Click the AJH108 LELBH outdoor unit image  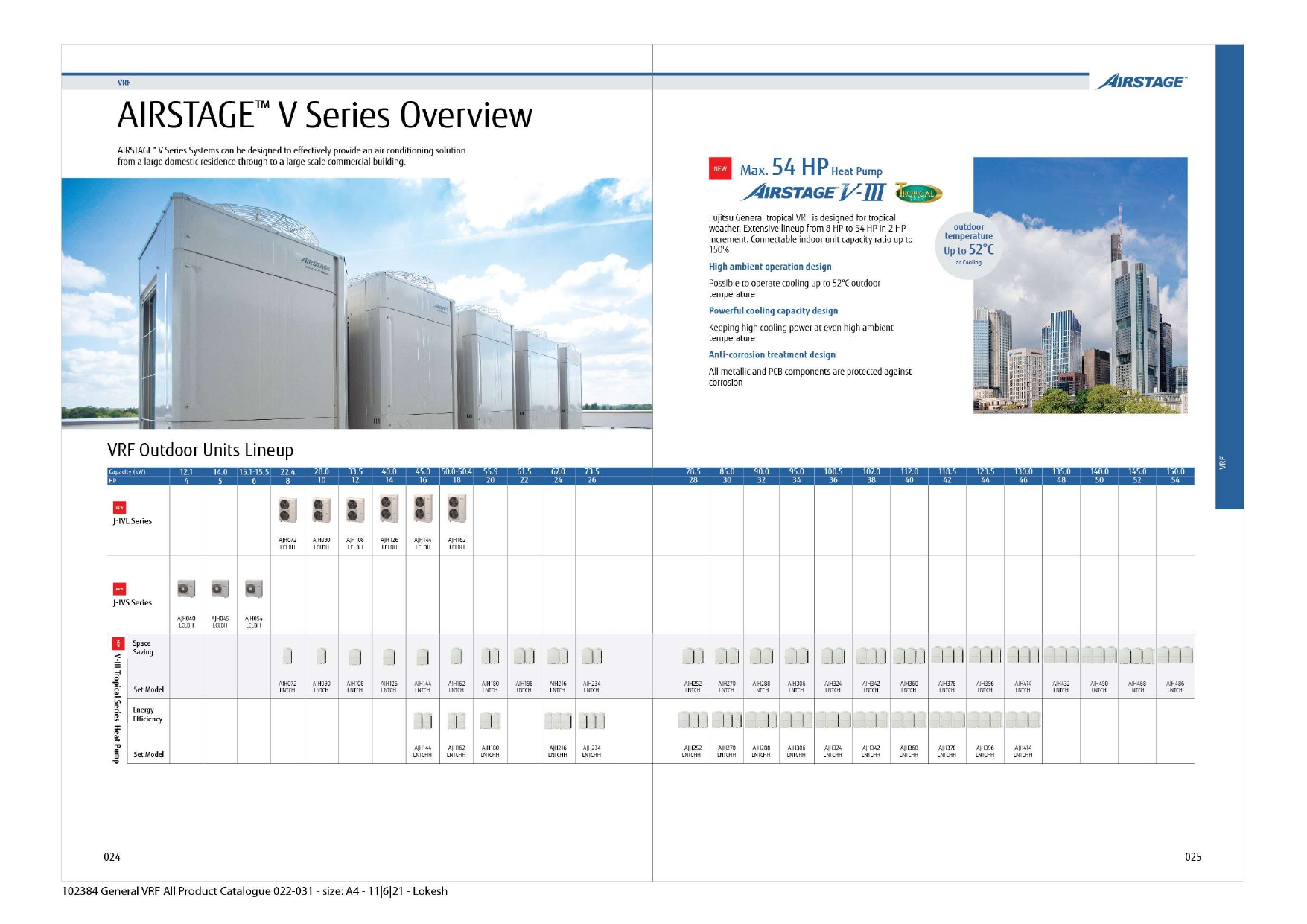pyautogui.click(x=355, y=511)
